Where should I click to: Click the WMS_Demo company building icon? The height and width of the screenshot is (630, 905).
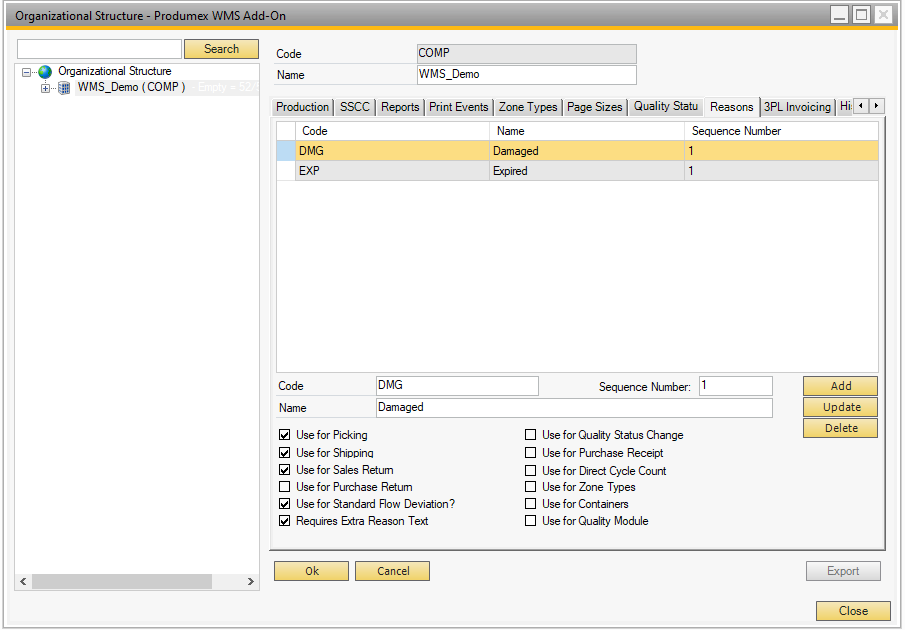pyautogui.click(x=64, y=88)
